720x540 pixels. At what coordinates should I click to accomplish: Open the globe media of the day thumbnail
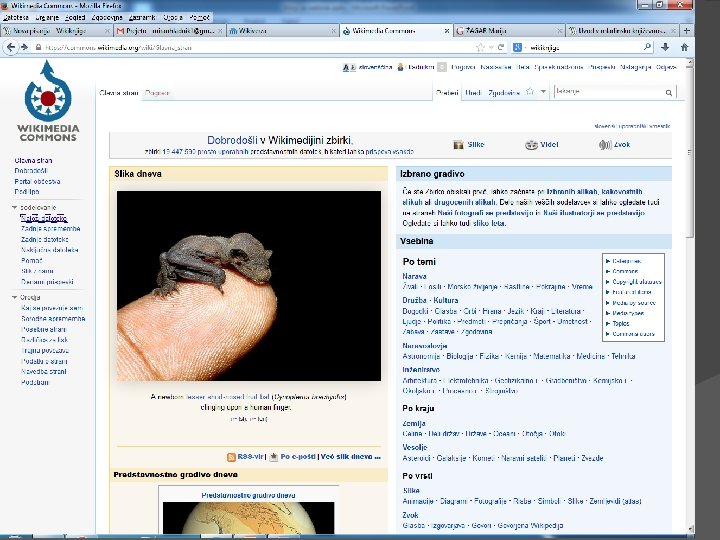point(248,518)
